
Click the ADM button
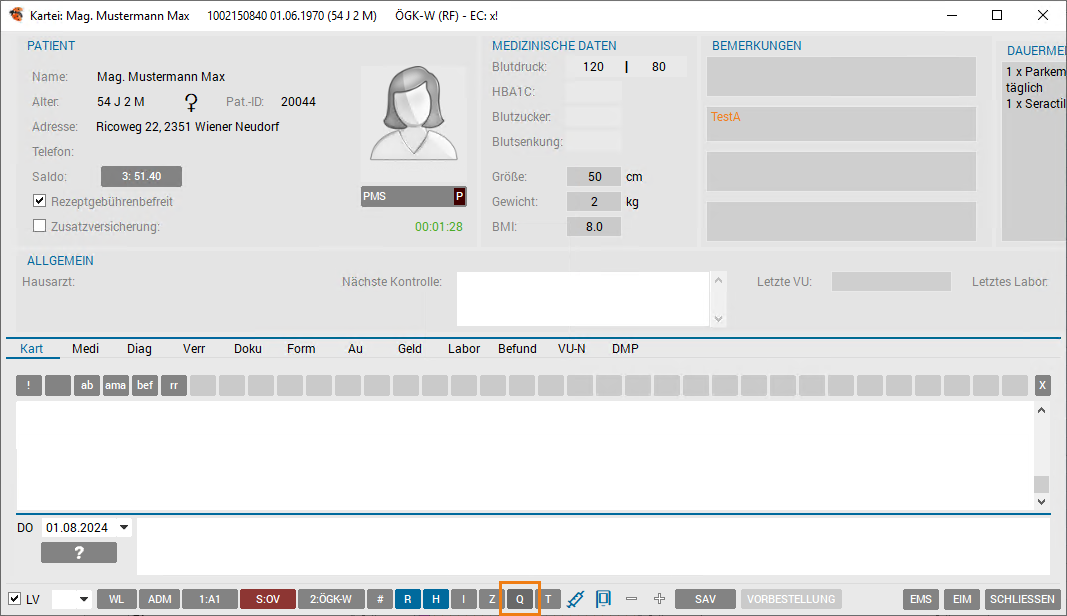(x=159, y=599)
